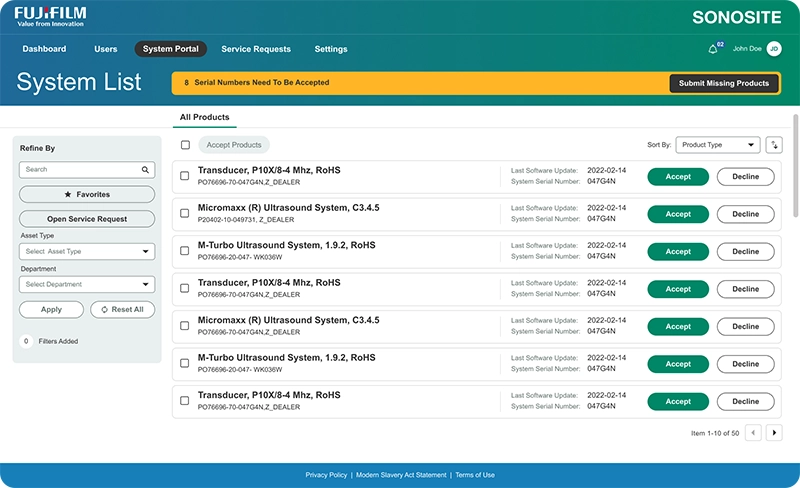Open the Privacy Policy link
800x488 pixels.
point(326,475)
